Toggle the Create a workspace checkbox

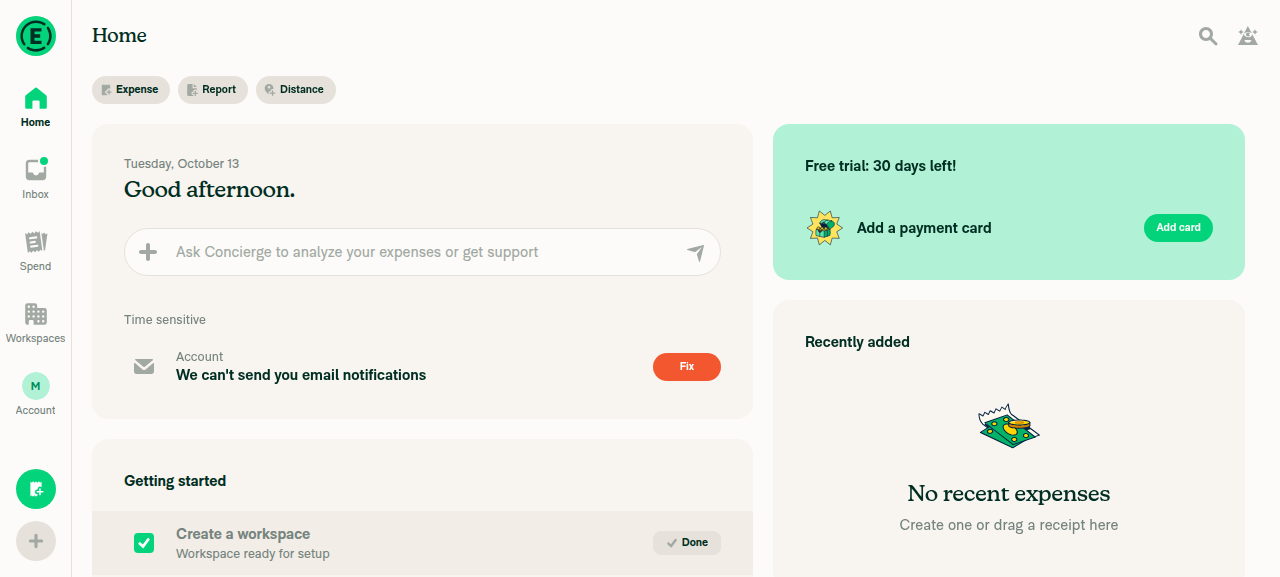144,543
